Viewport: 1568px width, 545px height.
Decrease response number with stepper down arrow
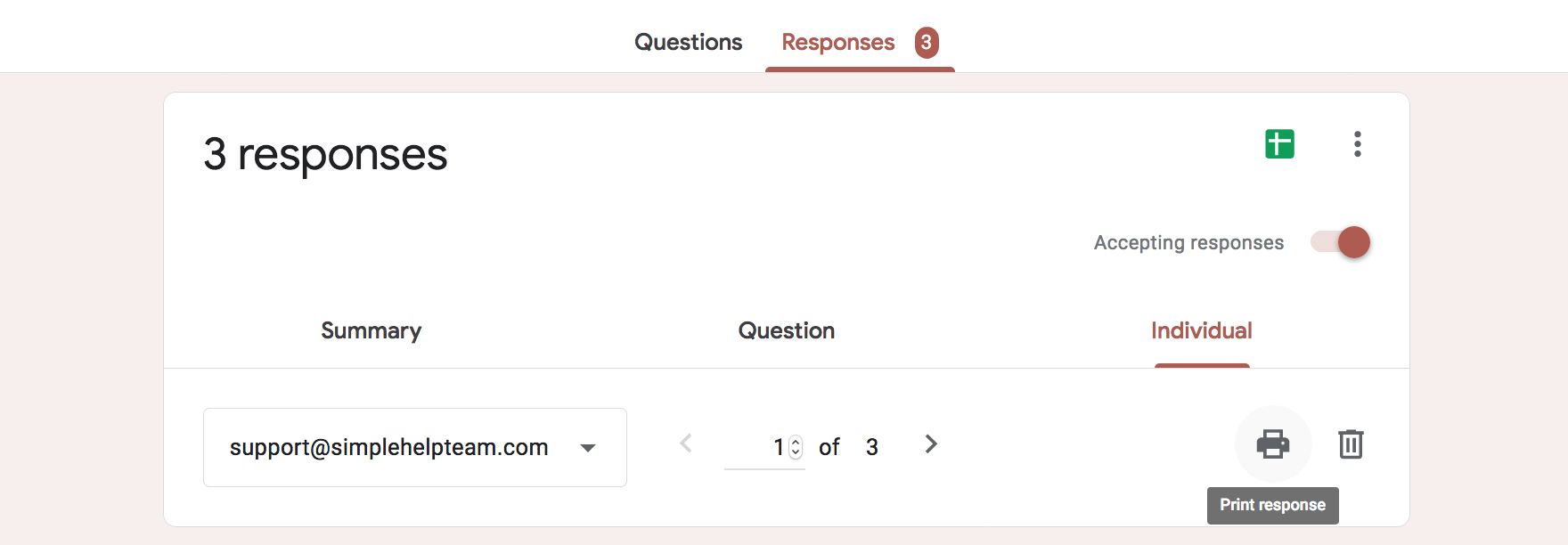coord(796,452)
